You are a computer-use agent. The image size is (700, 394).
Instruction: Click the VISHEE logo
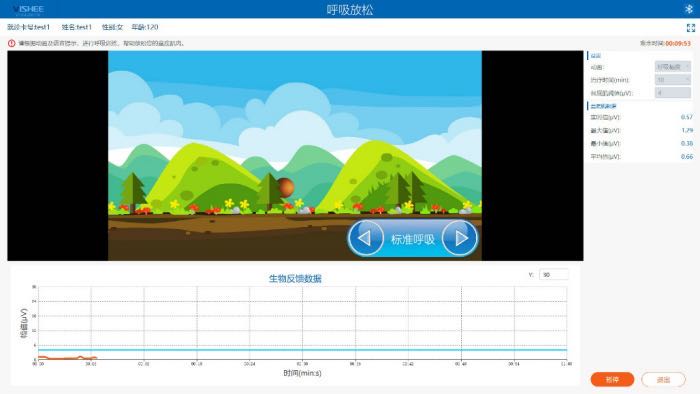pyautogui.click(x=28, y=9)
